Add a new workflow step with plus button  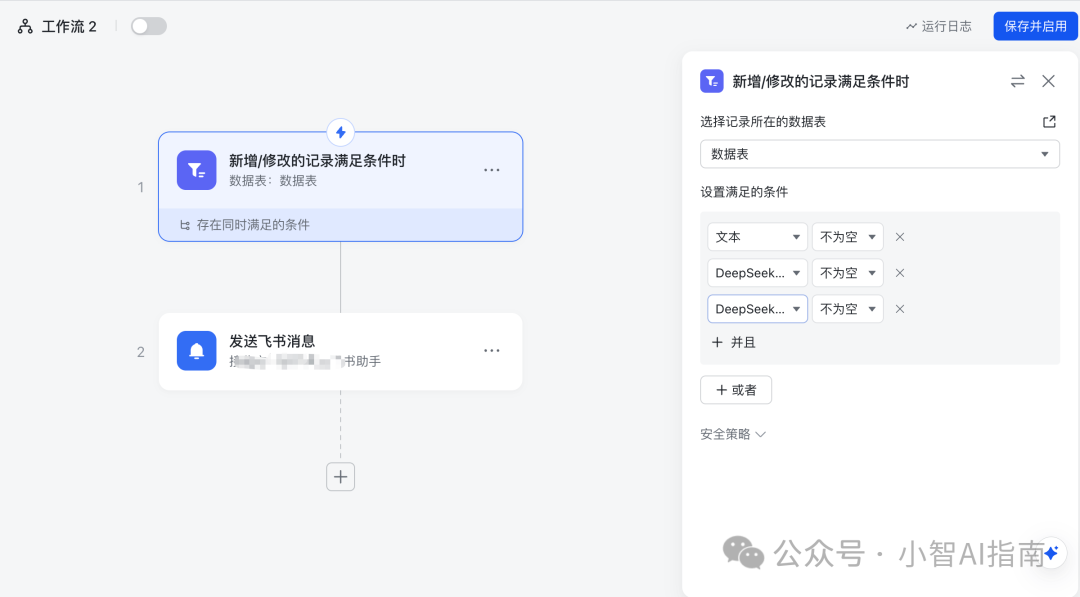[x=341, y=477]
